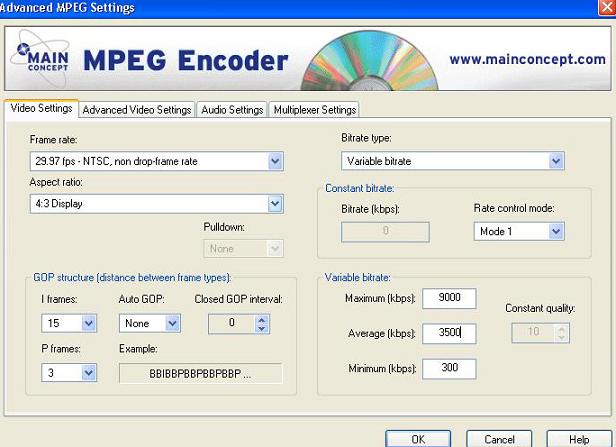Click the 'Constant bitrate:' group label
616x447 pixels.
click(359, 189)
